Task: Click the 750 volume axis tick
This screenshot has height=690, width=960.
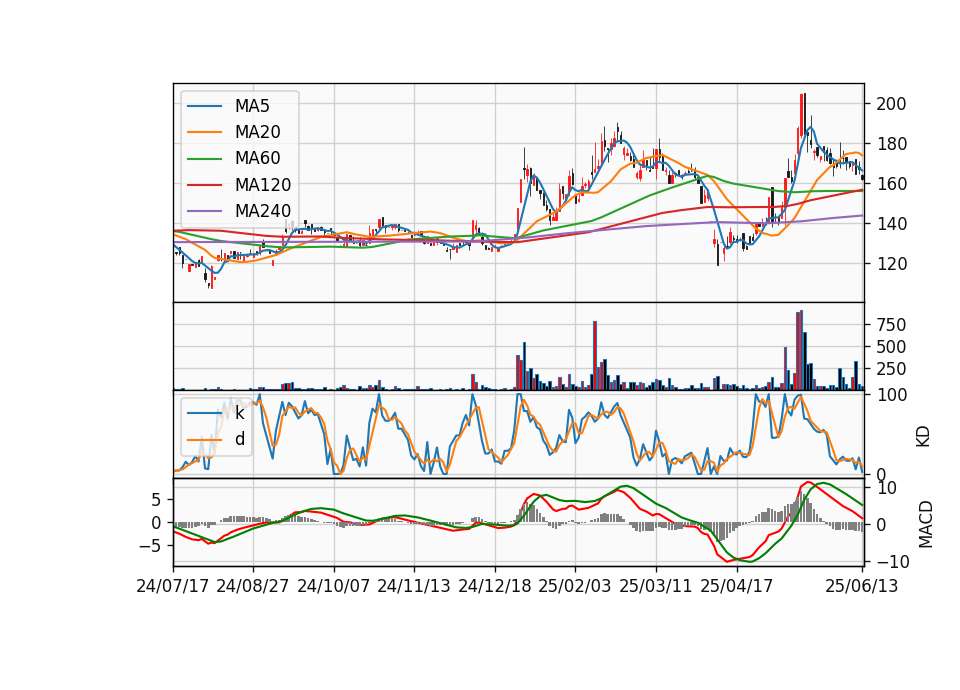Action: click(891, 325)
